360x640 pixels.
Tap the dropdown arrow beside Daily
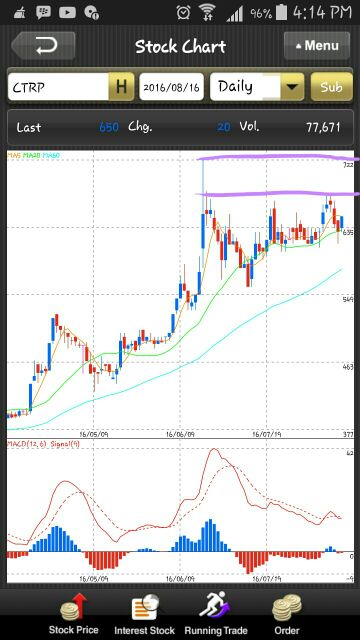click(x=292, y=87)
